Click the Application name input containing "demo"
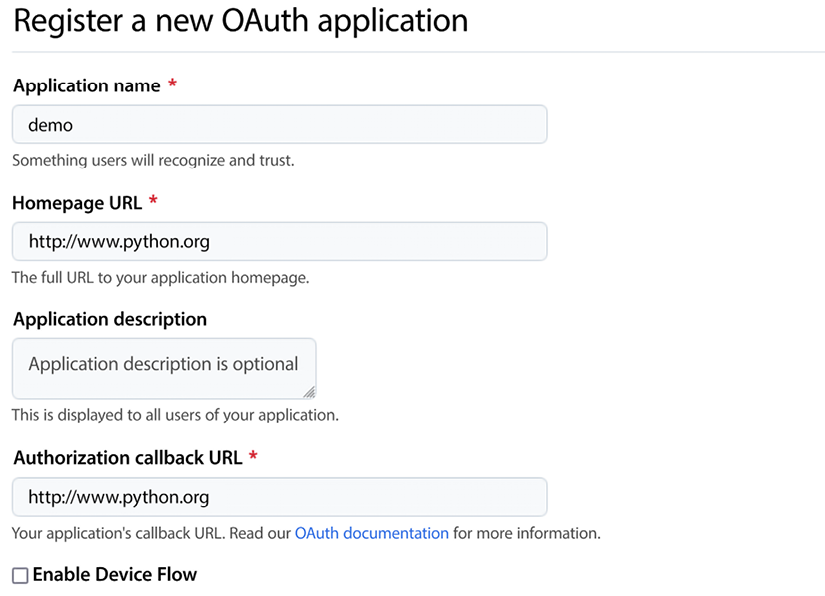The width and height of the screenshot is (825, 596). 280,125
